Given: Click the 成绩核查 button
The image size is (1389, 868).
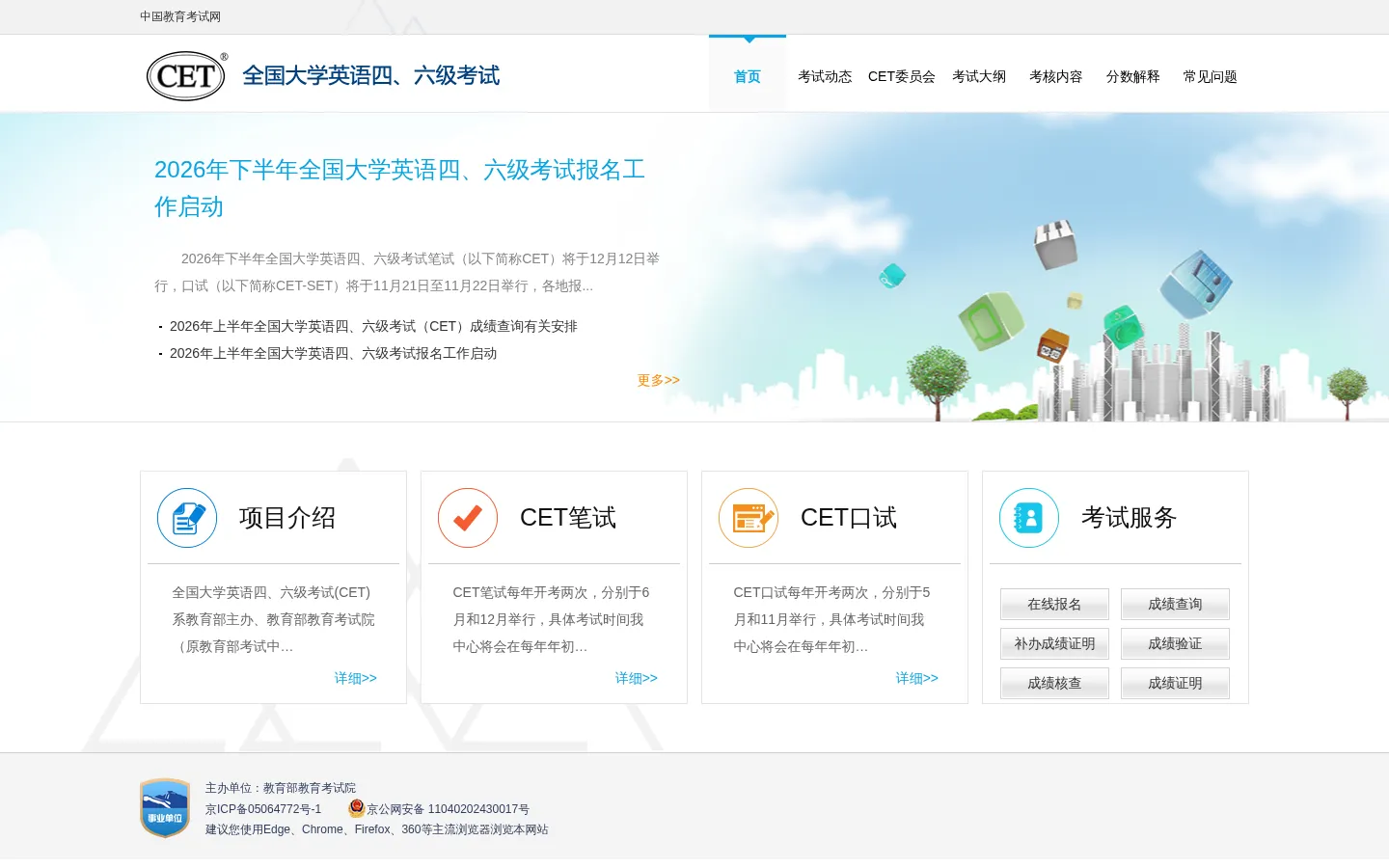Looking at the screenshot, I should [1054, 683].
